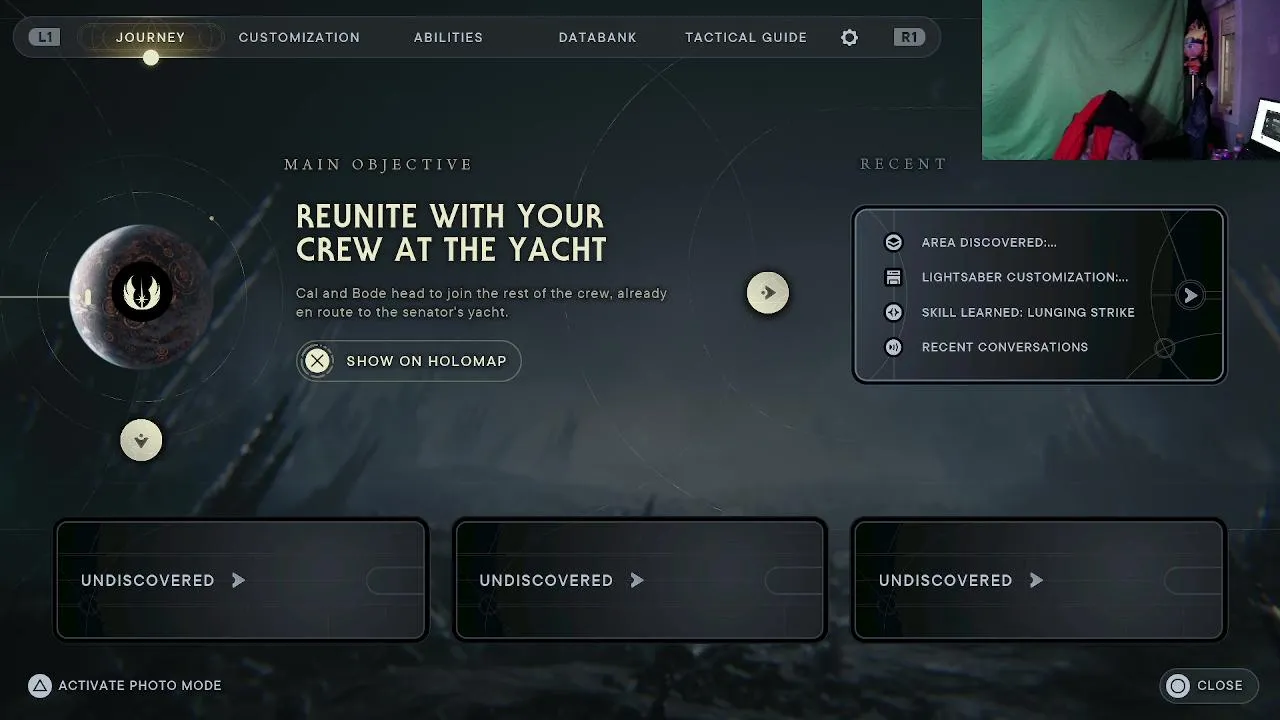Click the Lightsaber Customization entry icon

pos(893,277)
